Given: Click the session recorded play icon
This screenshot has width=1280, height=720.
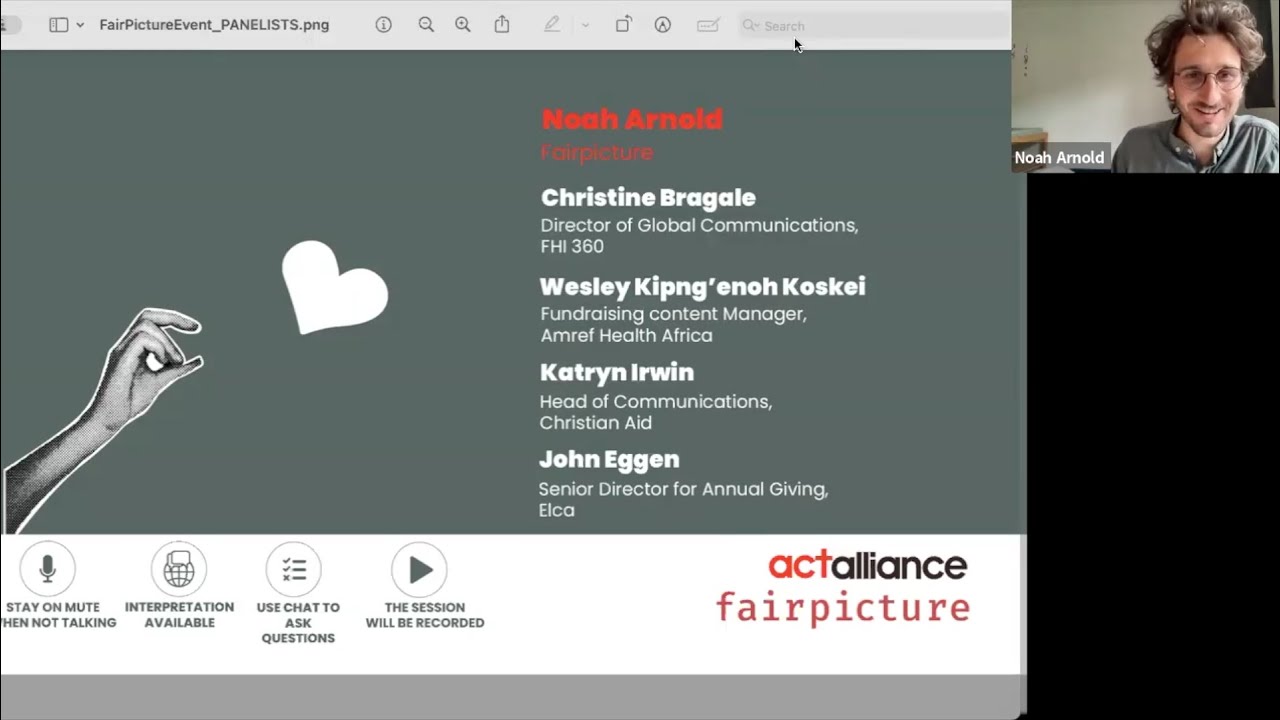Looking at the screenshot, I should (x=420, y=569).
